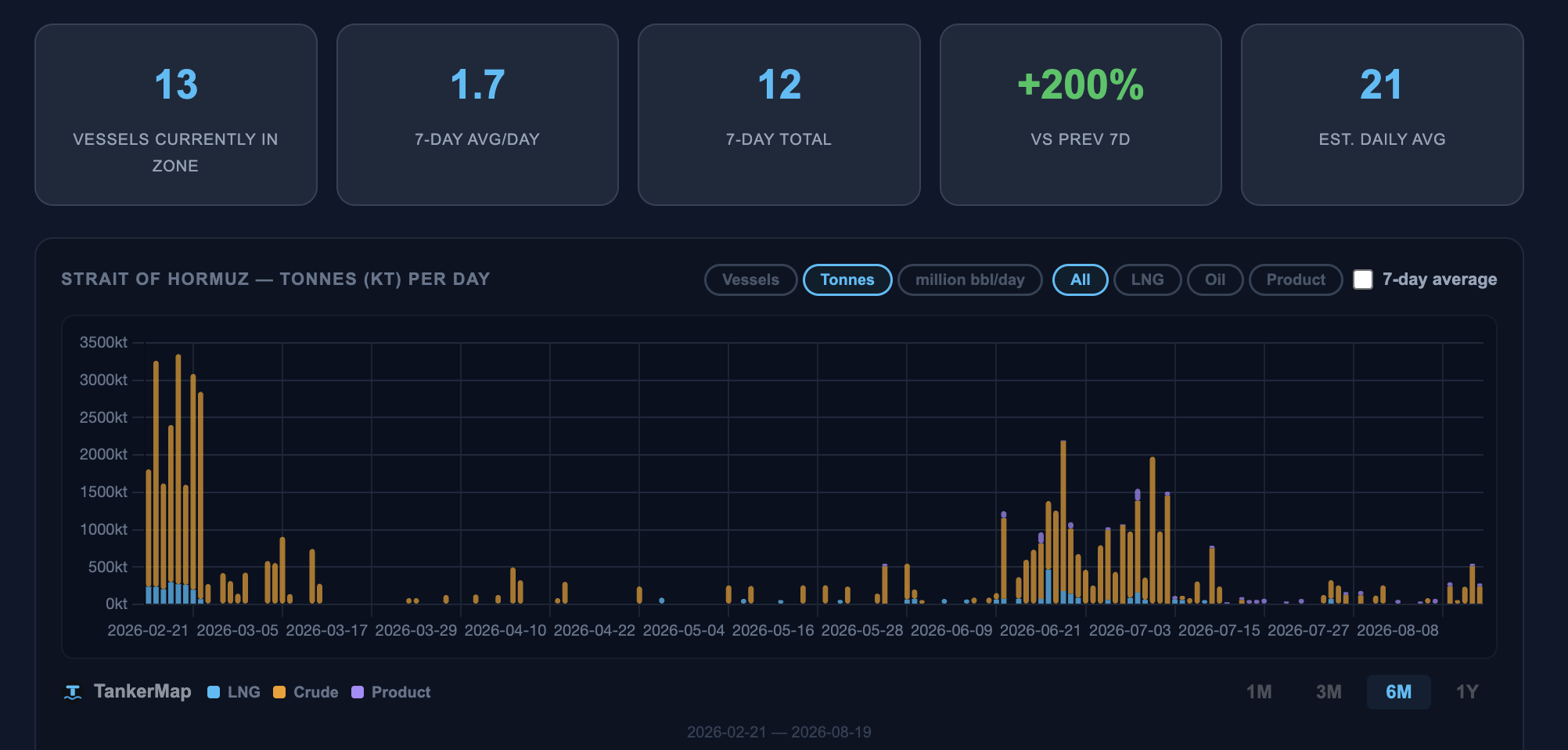The height and width of the screenshot is (750, 1568).
Task: Click the 2026-02-21 x-axis date label
Action: click(x=148, y=630)
